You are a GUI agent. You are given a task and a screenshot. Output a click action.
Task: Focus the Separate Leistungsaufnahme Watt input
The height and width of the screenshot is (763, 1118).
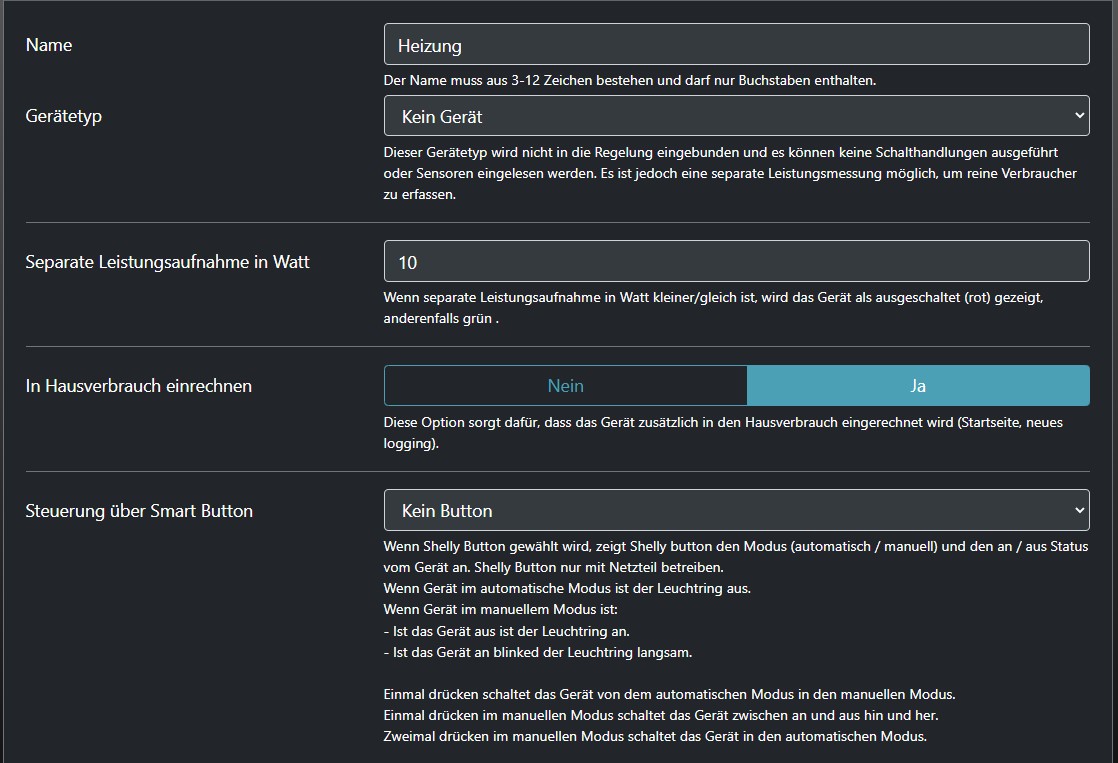[x=736, y=262]
